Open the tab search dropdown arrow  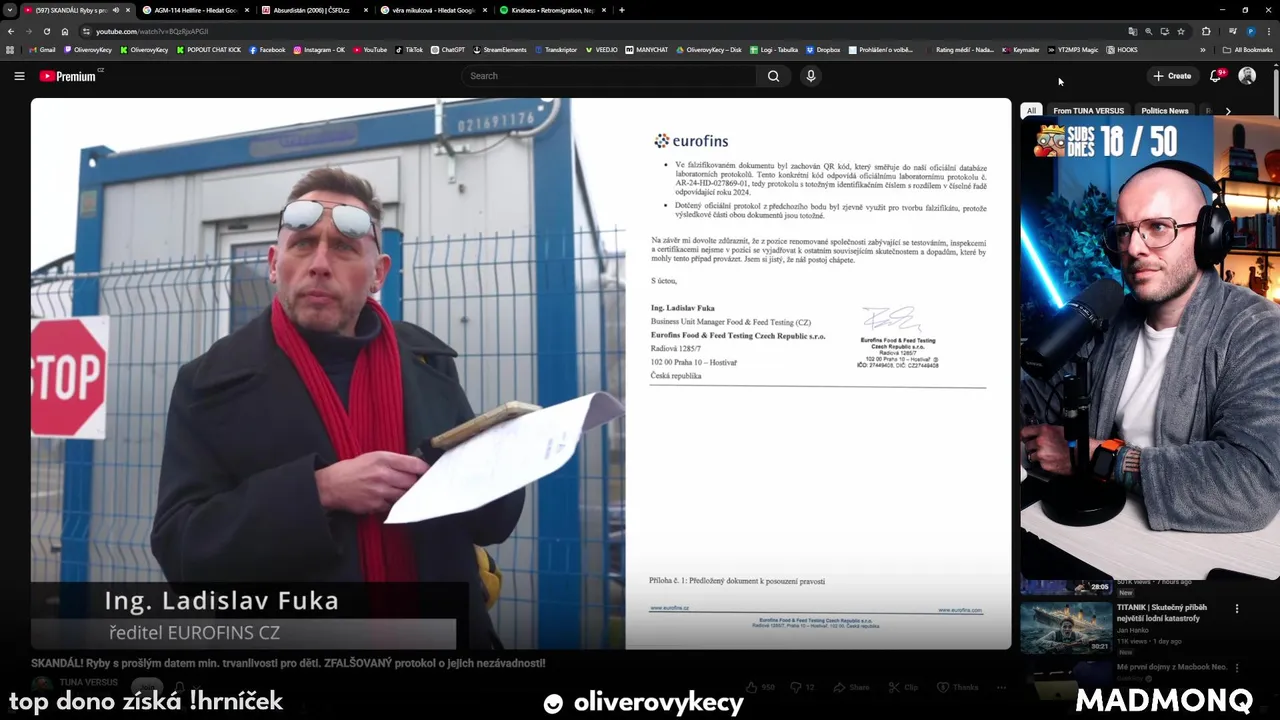pyautogui.click(x=10, y=10)
